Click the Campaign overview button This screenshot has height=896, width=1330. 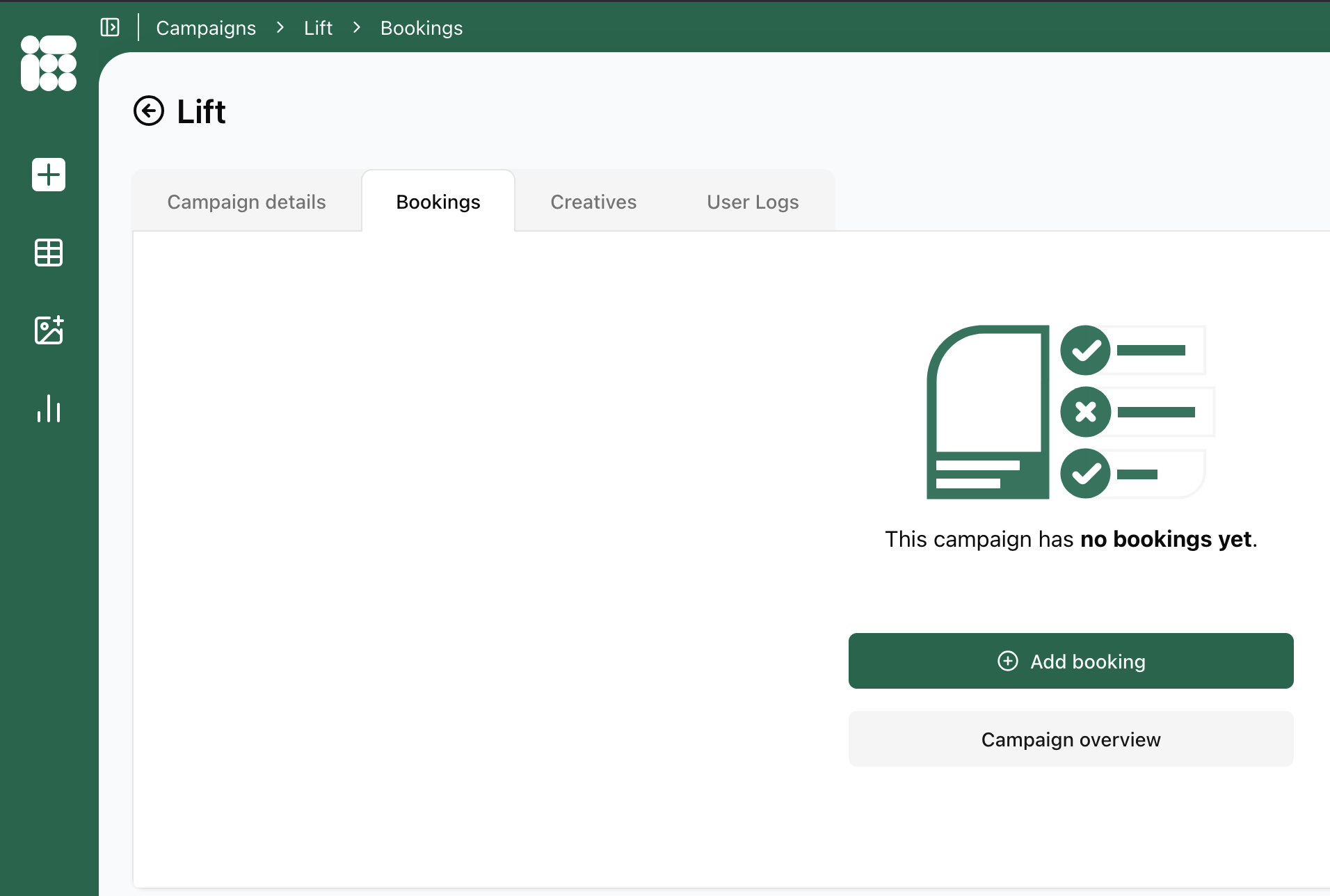[1071, 739]
